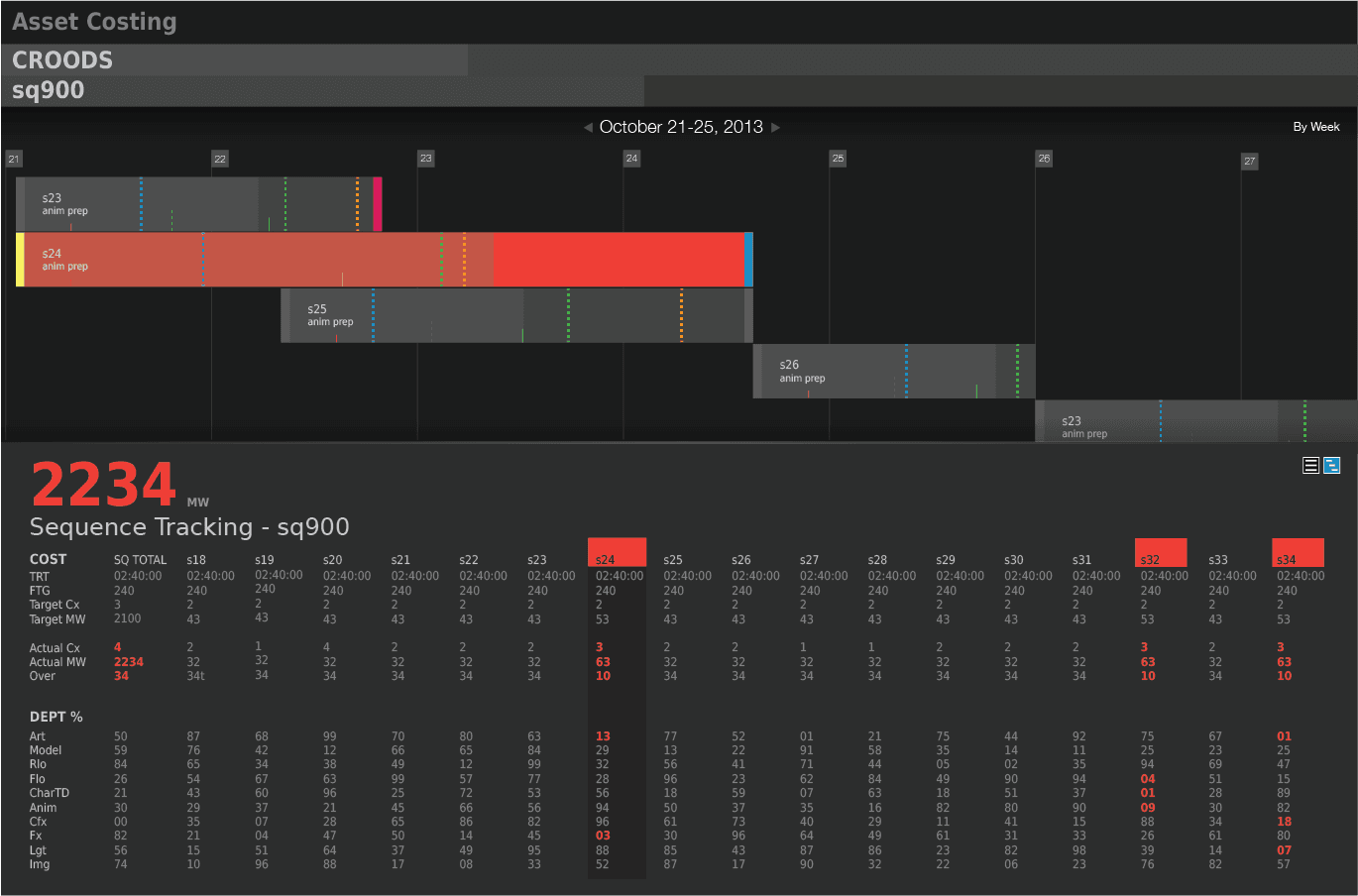The image size is (1358, 896).
Task: Click blue end marker of s24 bar
Action: (748, 260)
